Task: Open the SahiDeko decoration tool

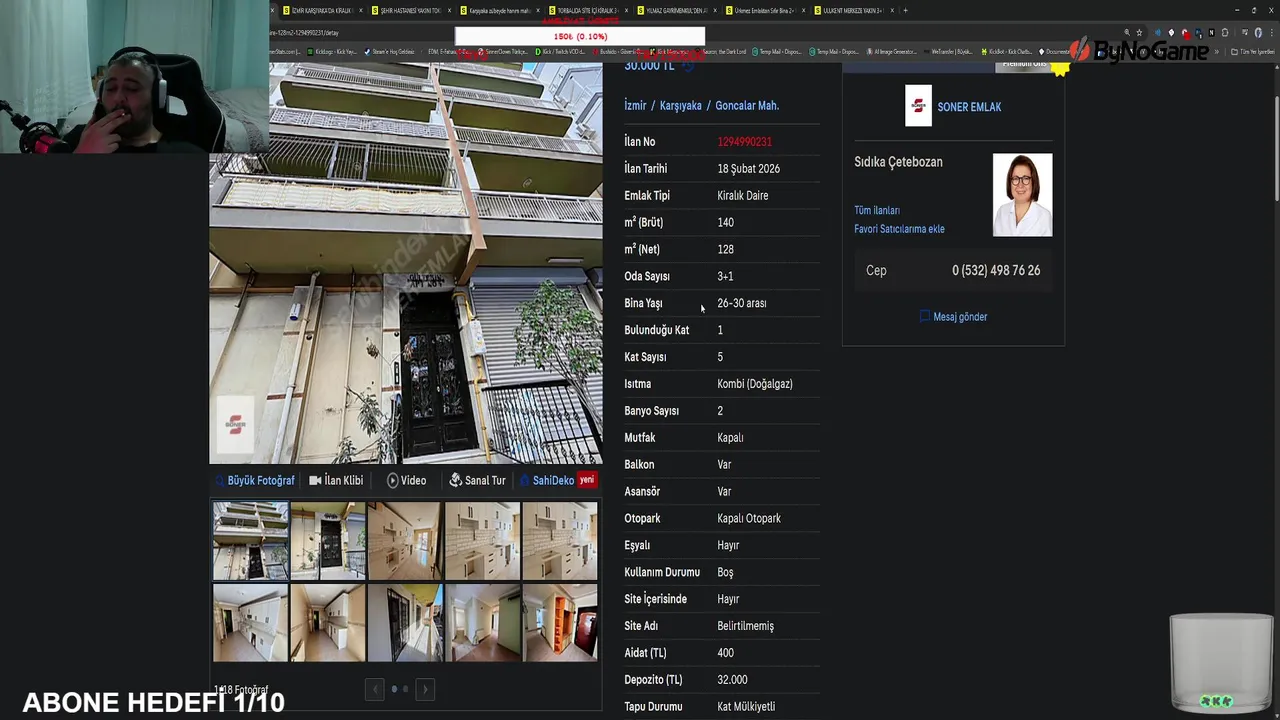Action: tap(547, 480)
